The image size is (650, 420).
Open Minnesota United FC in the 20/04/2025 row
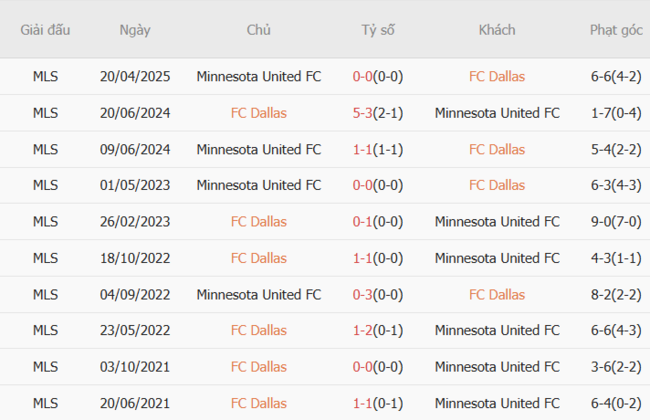coord(259,76)
